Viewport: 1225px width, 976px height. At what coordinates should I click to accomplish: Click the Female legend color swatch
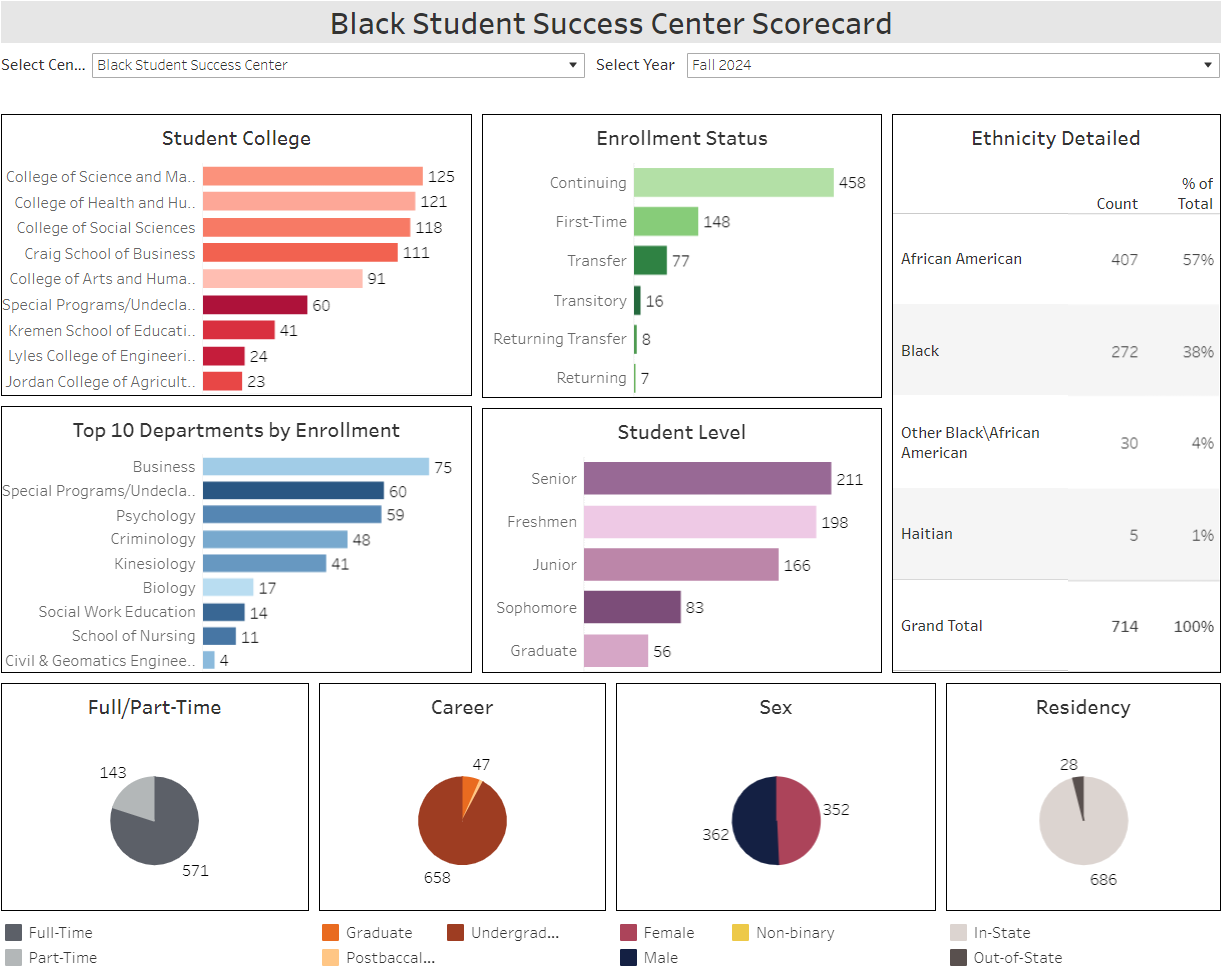click(628, 933)
